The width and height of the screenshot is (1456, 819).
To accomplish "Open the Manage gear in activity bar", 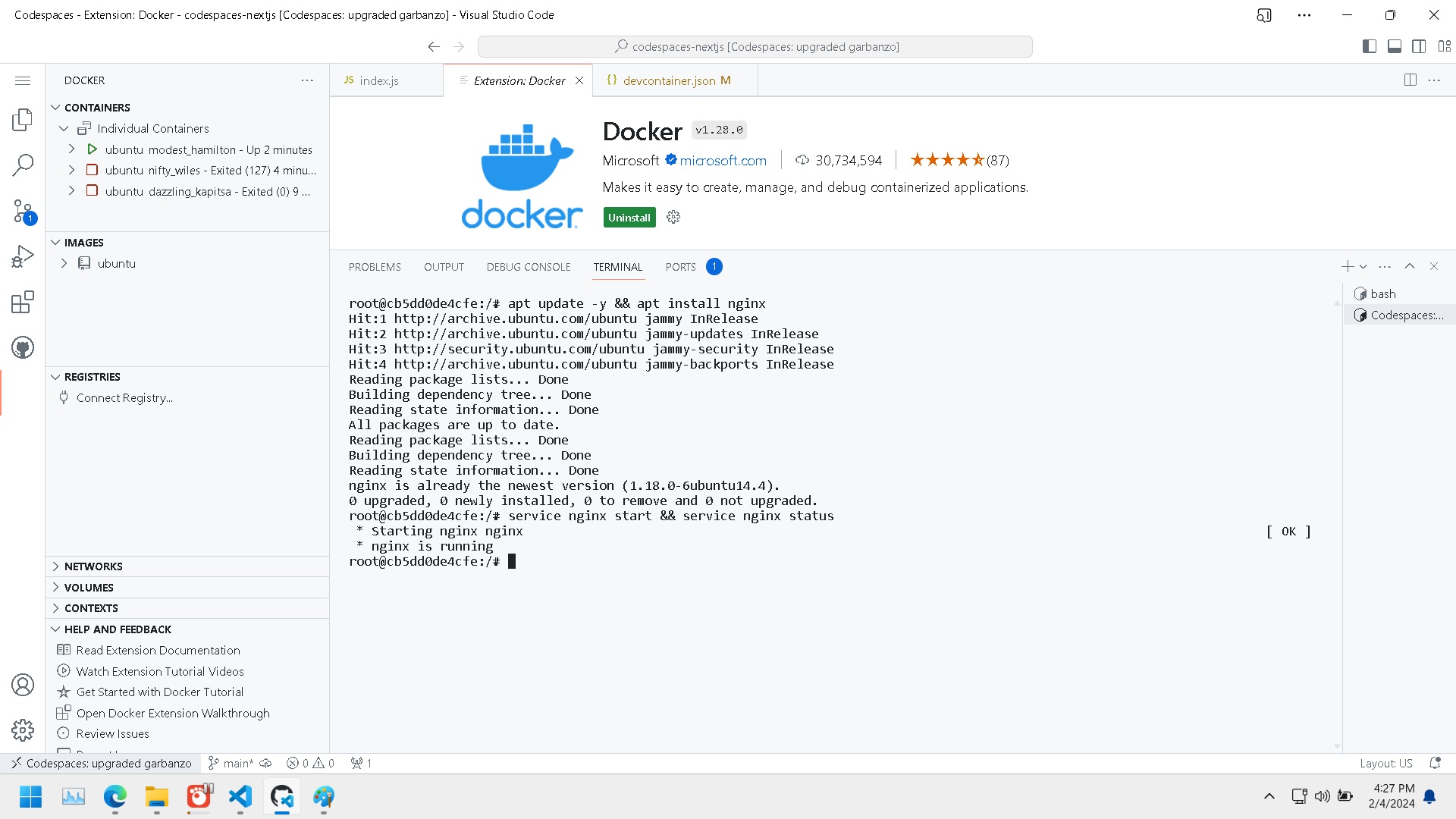I will (x=23, y=730).
